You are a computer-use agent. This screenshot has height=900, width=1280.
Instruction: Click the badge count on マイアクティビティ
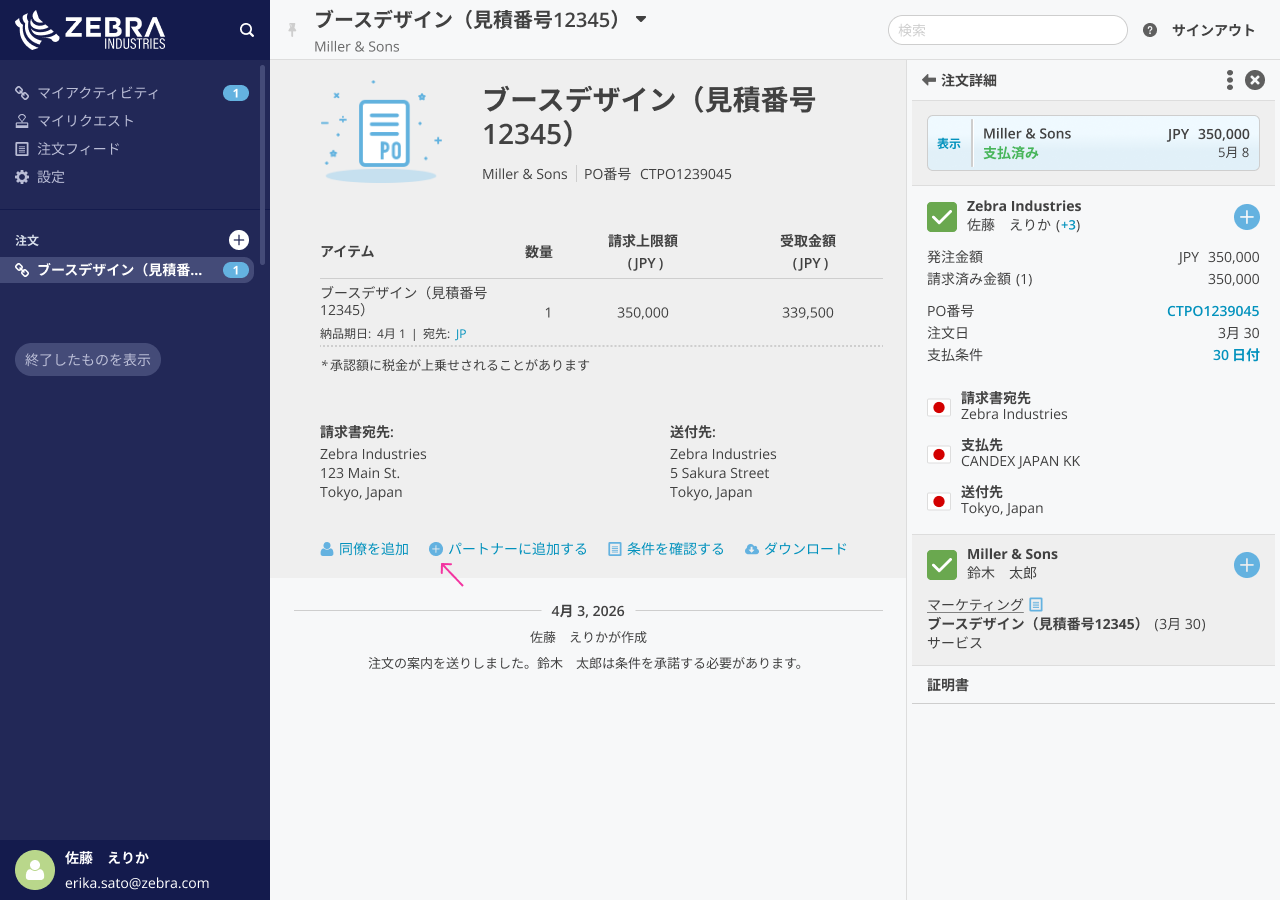[x=236, y=93]
